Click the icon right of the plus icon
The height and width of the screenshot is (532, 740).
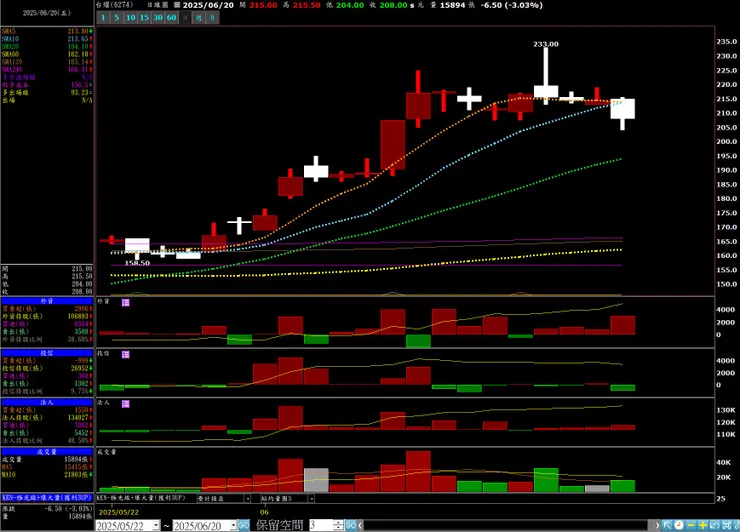coord(715,525)
